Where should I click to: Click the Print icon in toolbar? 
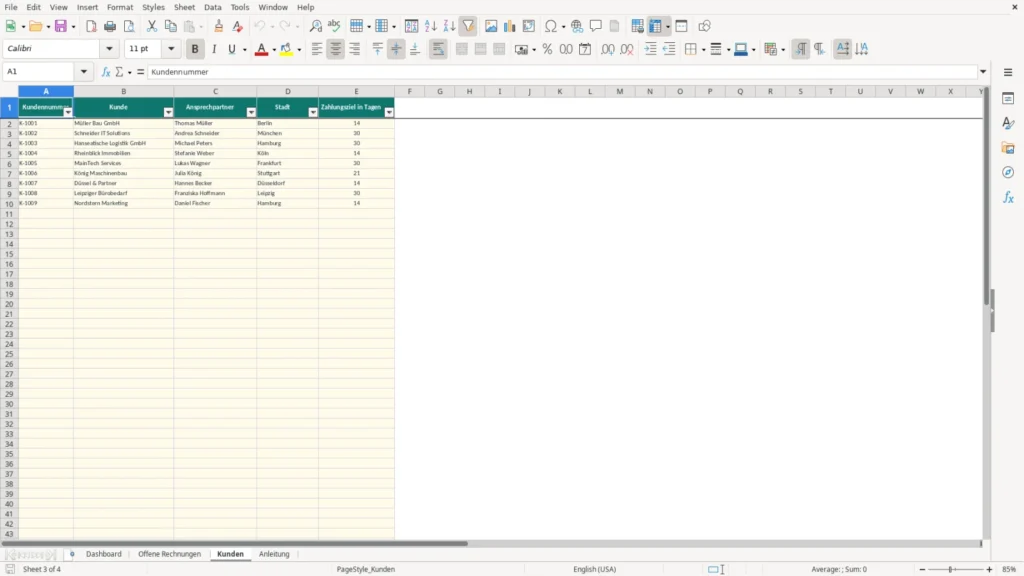click(x=110, y=26)
